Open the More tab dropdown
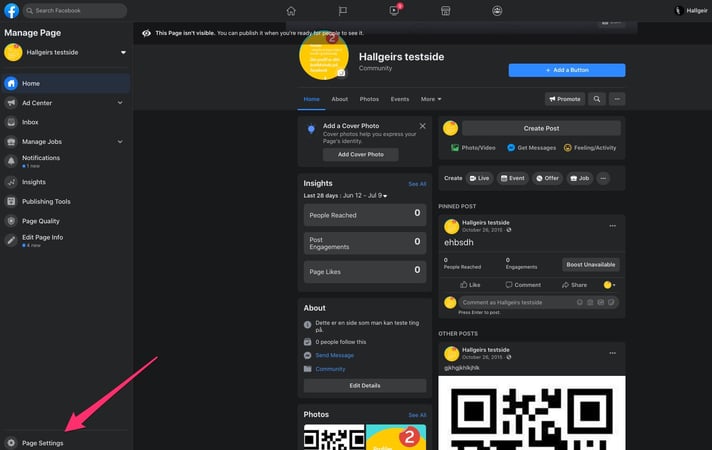The width and height of the screenshot is (712, 450). click(431, 99)
